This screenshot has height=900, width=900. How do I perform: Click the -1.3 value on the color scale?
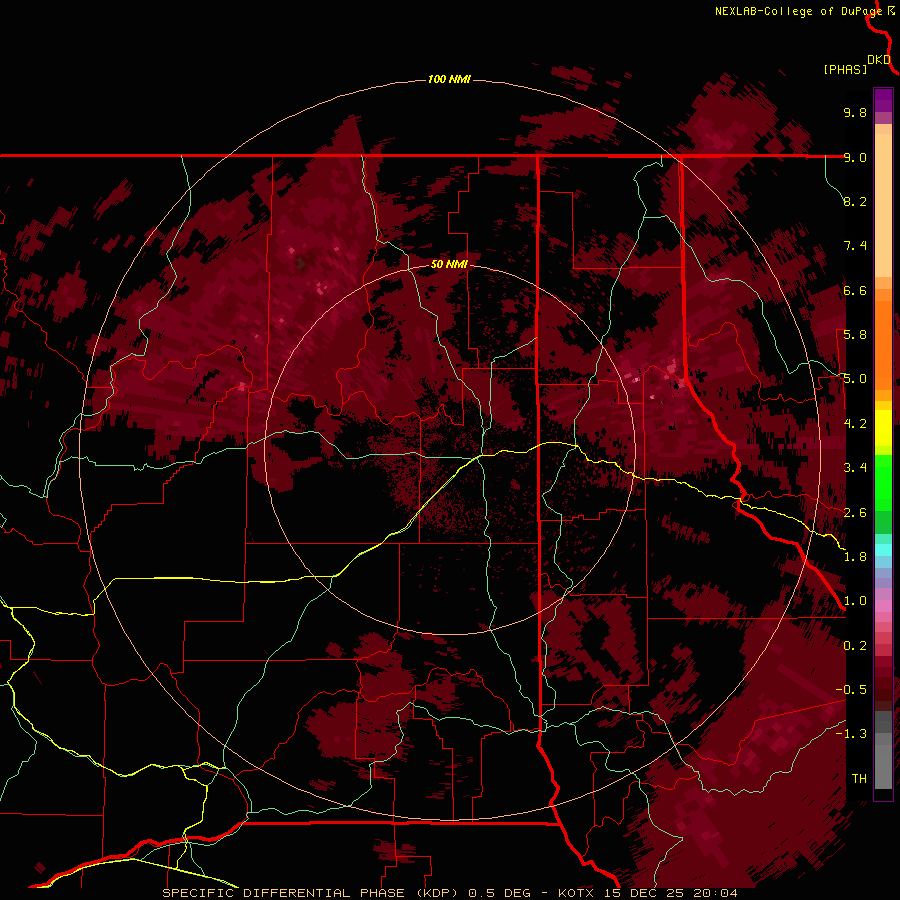[x=851, y=734]
